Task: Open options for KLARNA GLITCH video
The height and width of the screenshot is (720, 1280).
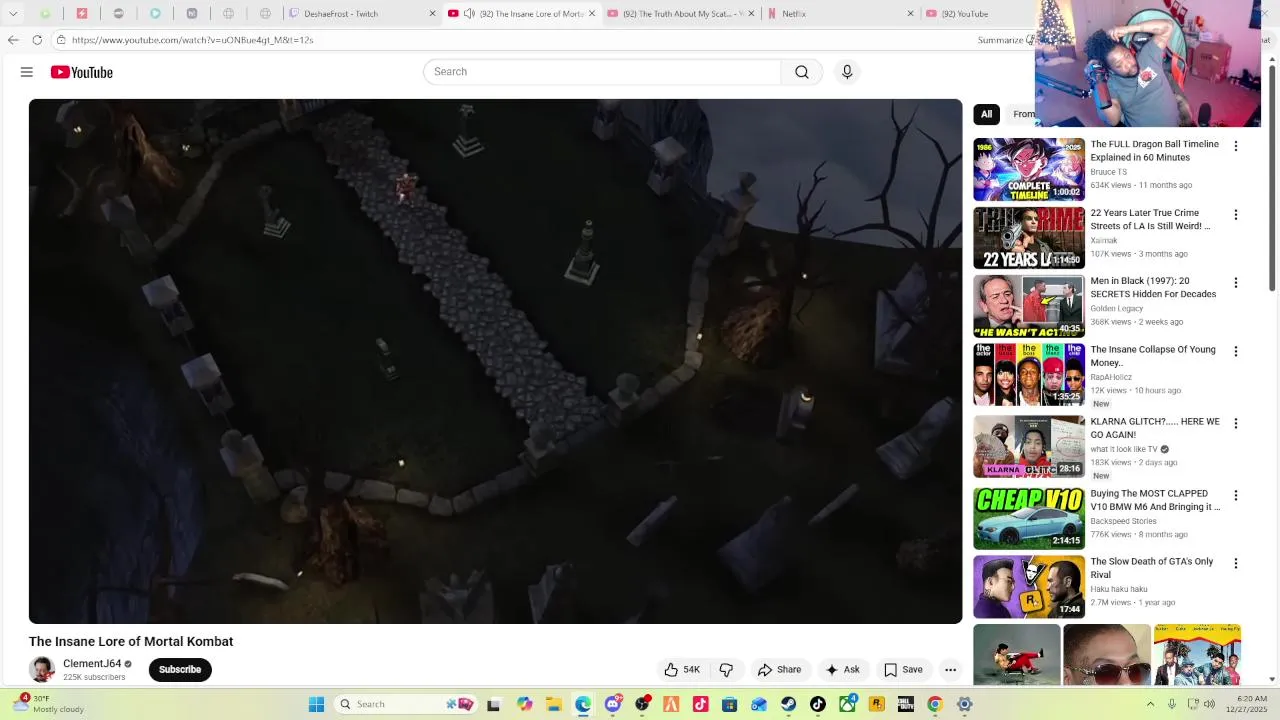Action: (1236, 423)
